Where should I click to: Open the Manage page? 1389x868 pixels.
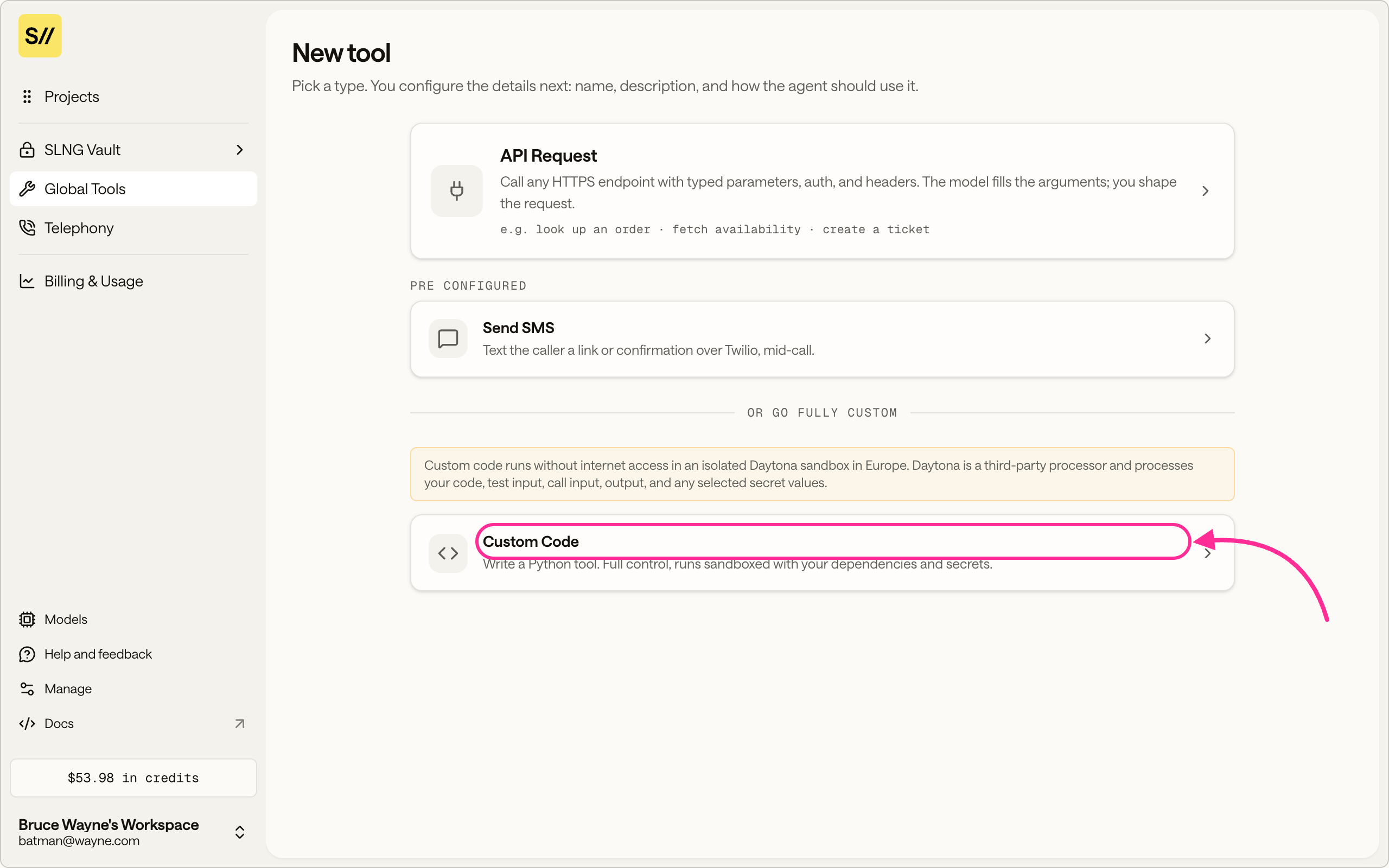[133, 689]
